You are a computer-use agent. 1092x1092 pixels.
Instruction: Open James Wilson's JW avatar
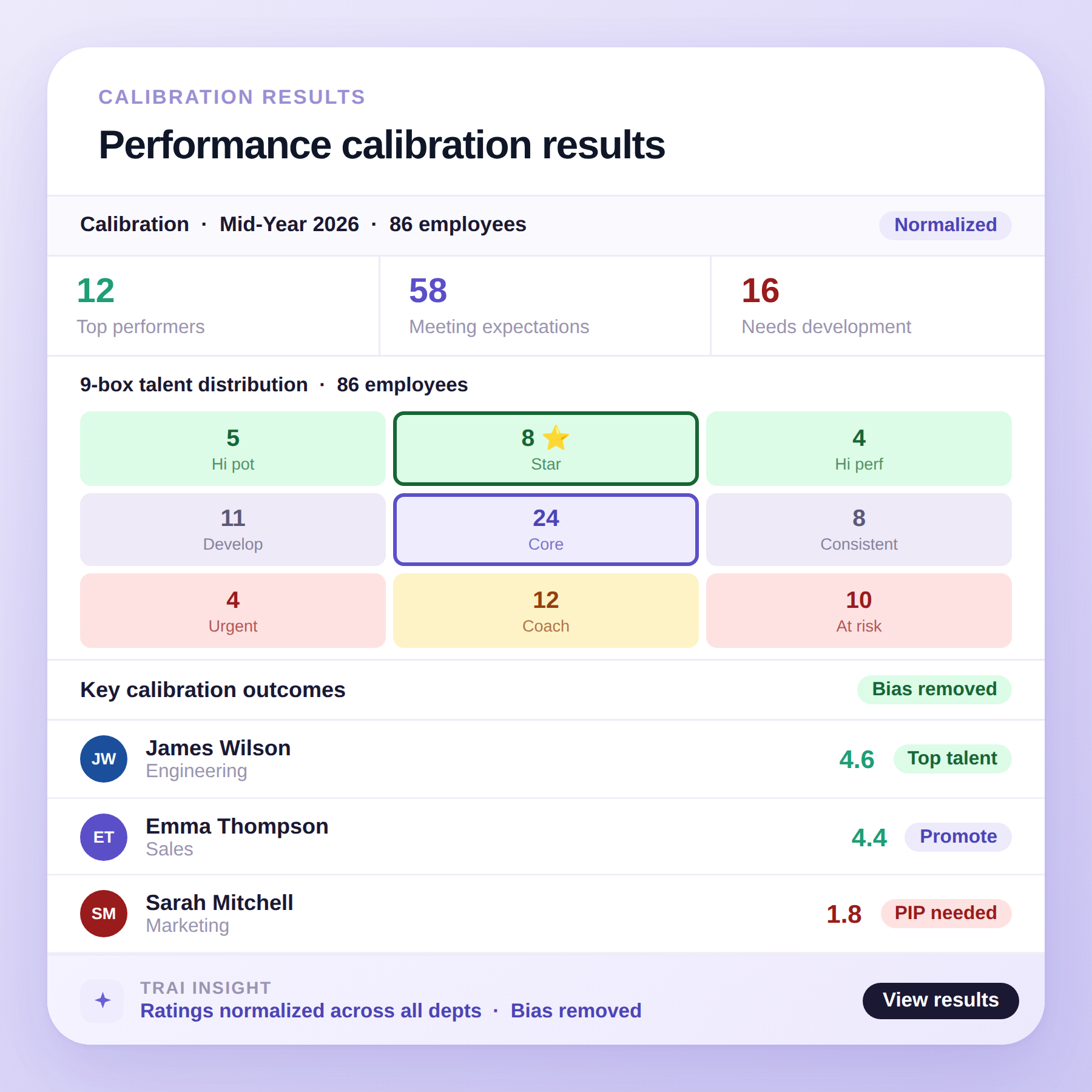click(103, 758)
